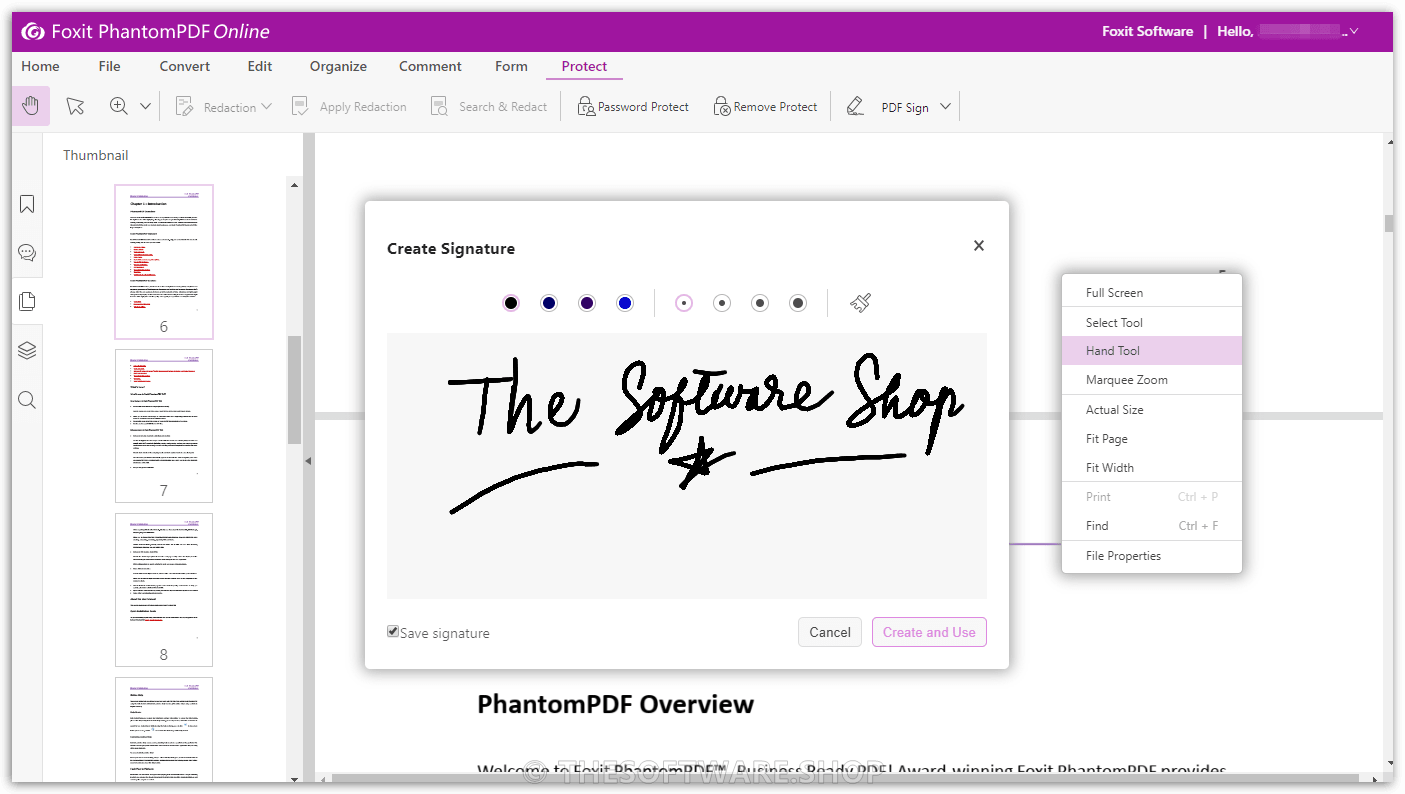Click the Redaction tool icon
Viewport: 1405px width, 794px height.
[184, 107]
